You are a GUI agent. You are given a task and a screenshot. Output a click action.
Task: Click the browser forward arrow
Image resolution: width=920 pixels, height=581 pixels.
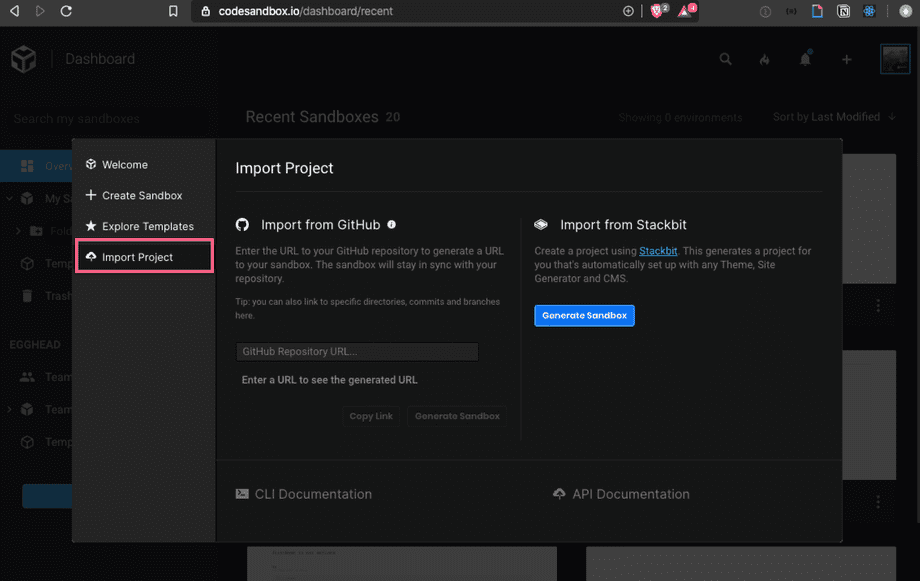point(40,11)
